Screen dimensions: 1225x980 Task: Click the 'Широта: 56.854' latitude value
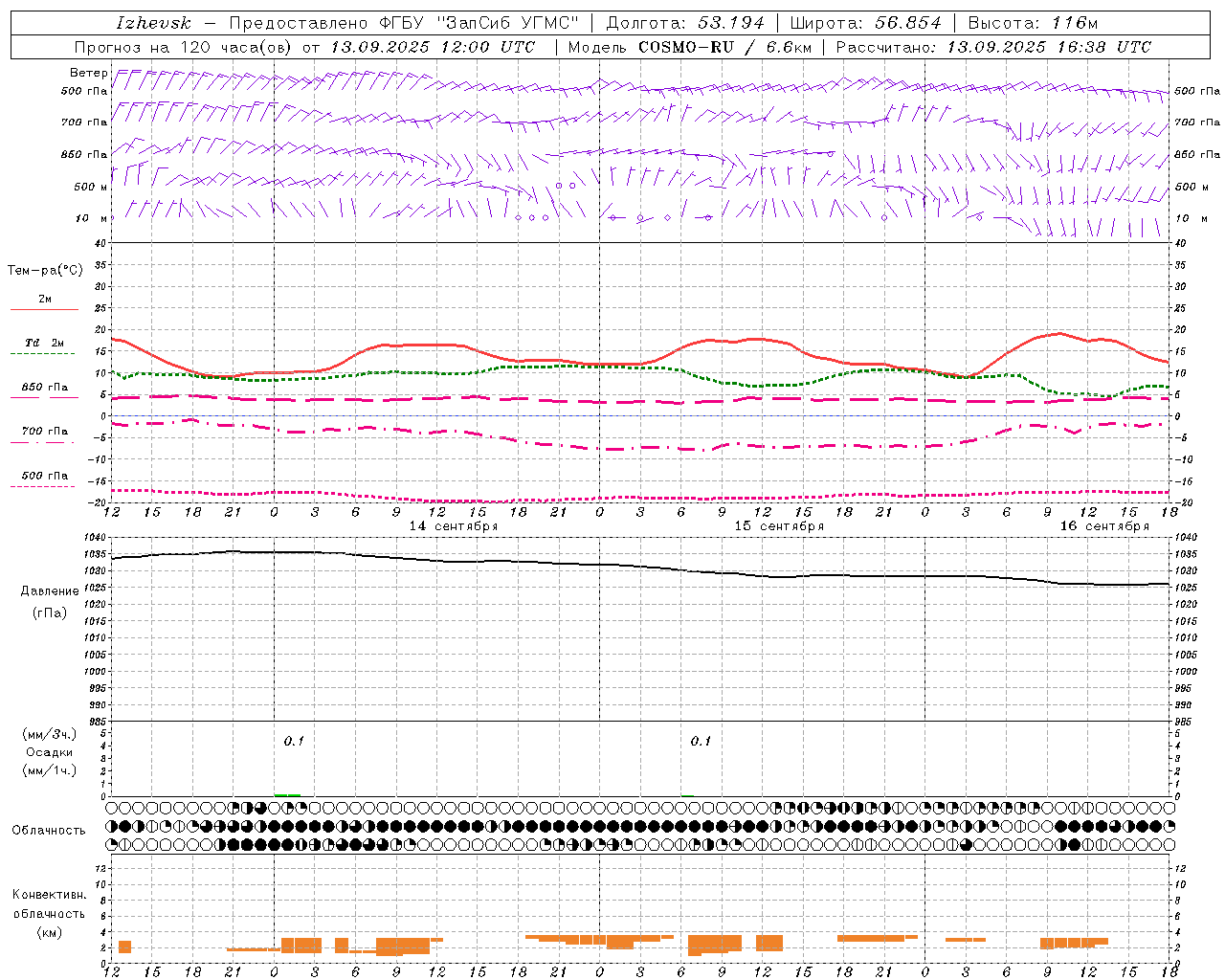pos(865,23)
